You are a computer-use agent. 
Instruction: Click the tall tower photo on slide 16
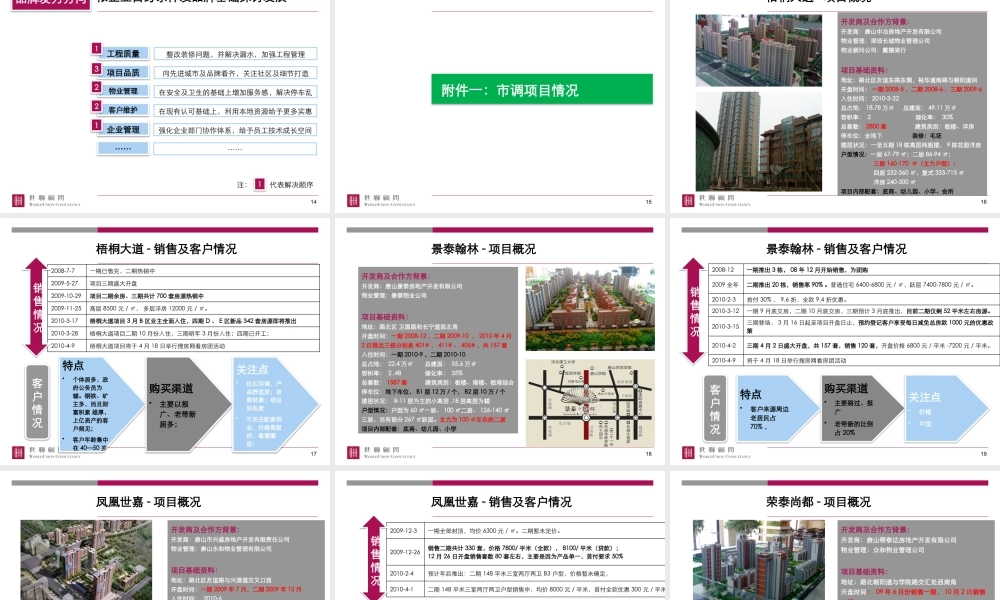coord(758,141)
